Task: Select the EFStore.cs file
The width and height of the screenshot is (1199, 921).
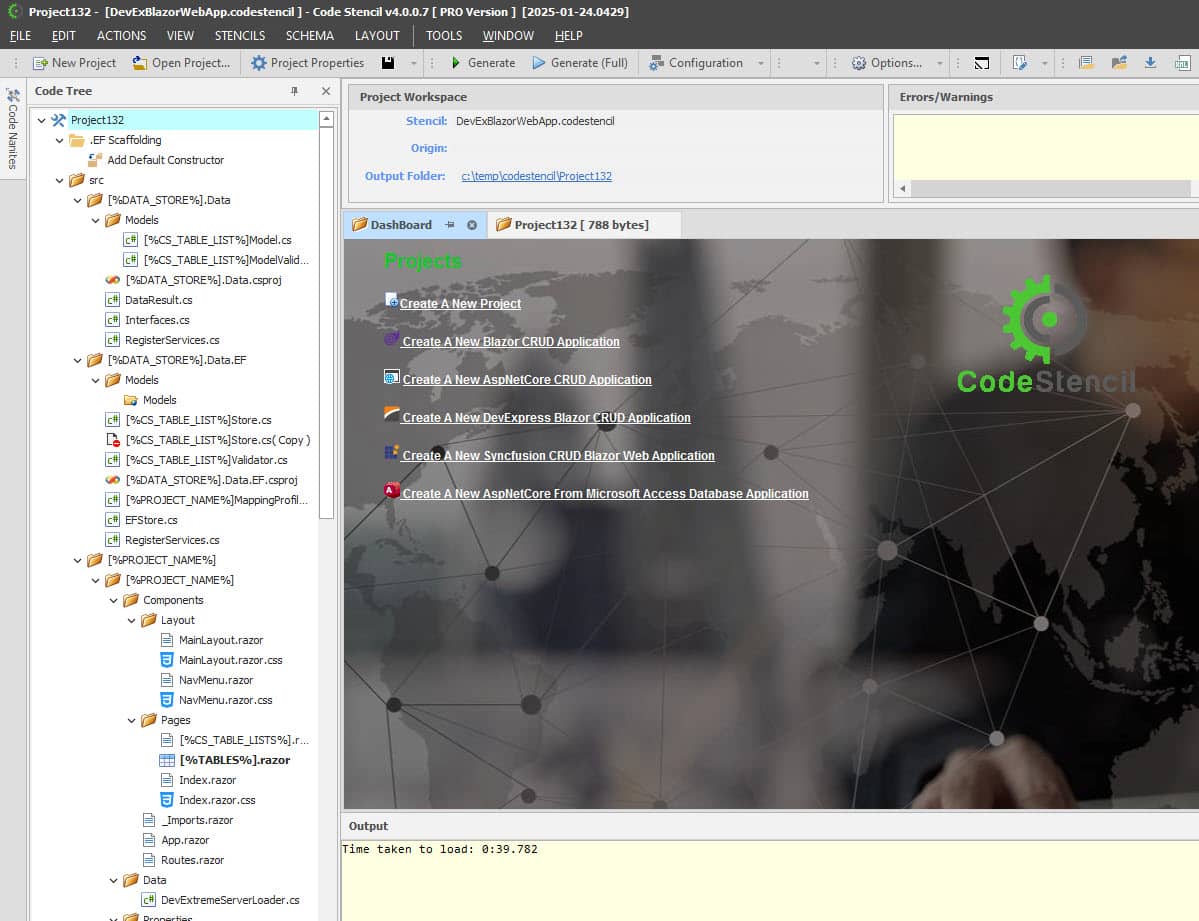Action: [x=151, y=520]
